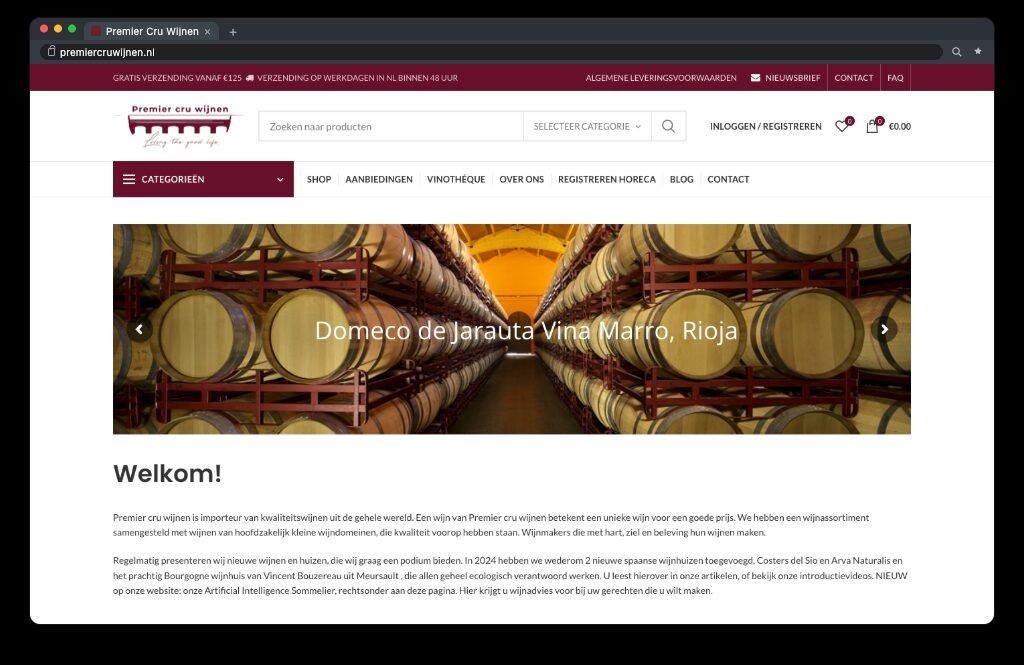This screenshot has width=1024, height=665.
Task: Open the Vinothèque menu item
Action: [456, 179]
